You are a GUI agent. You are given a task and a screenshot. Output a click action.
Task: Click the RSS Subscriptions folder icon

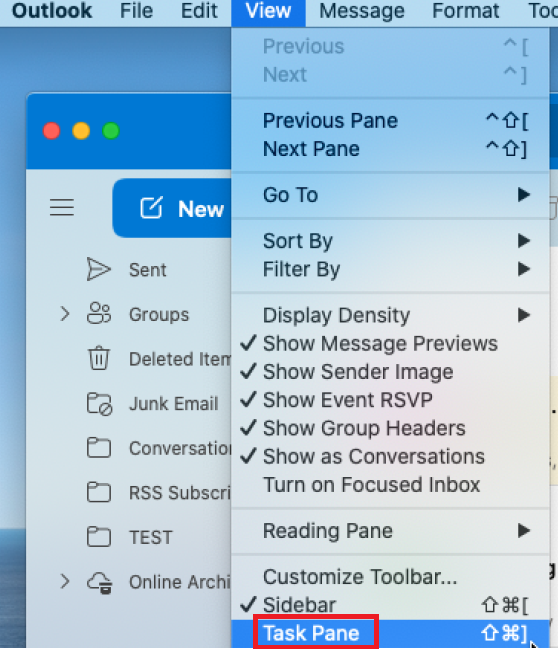pos(99,493)
